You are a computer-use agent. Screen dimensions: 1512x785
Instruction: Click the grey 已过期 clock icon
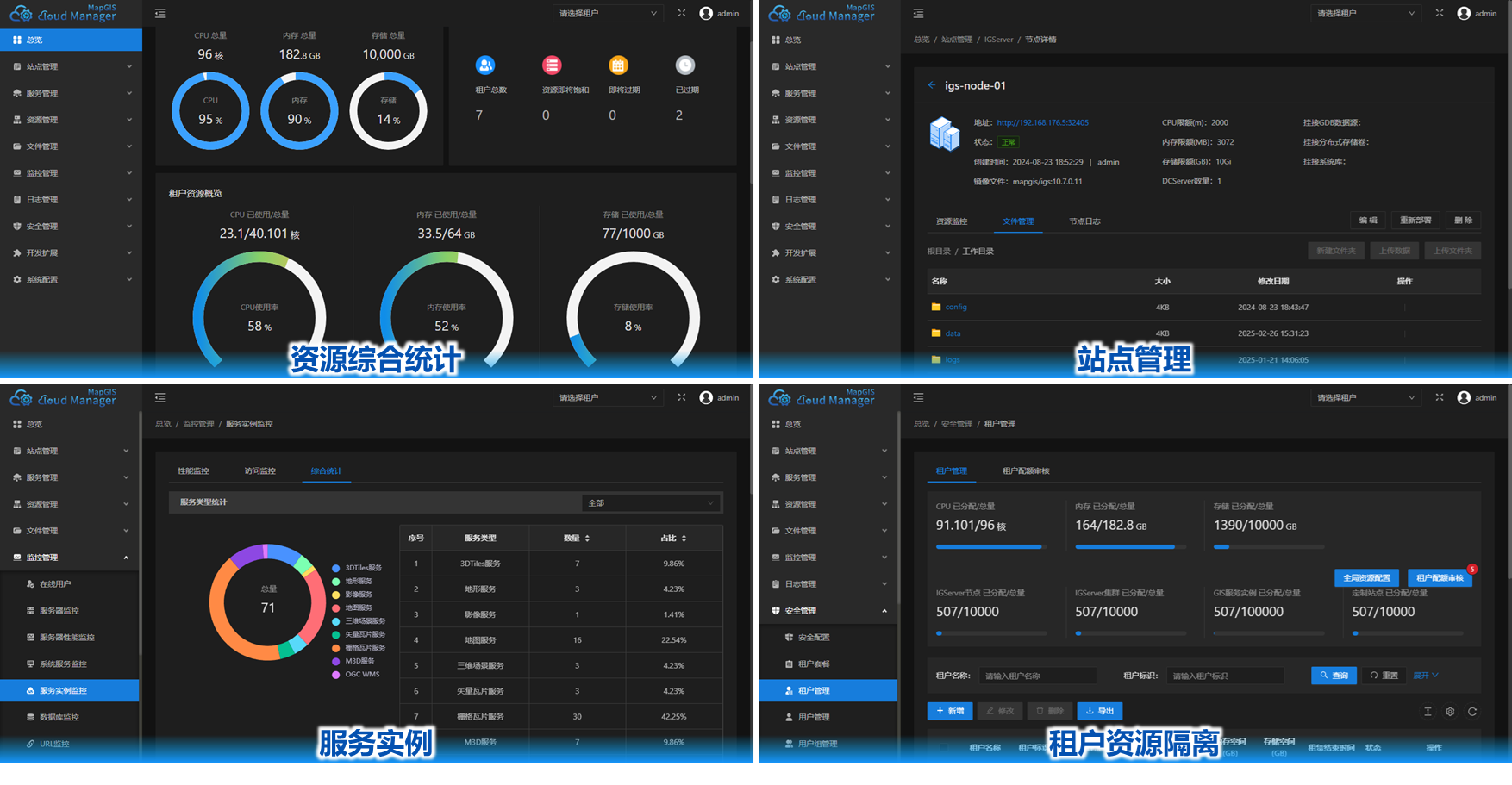684,65
